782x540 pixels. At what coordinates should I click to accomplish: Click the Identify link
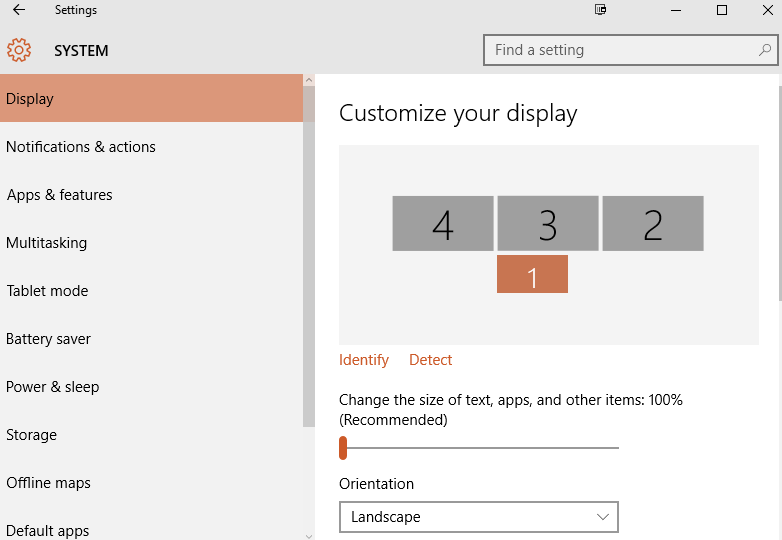coord(364,360)
